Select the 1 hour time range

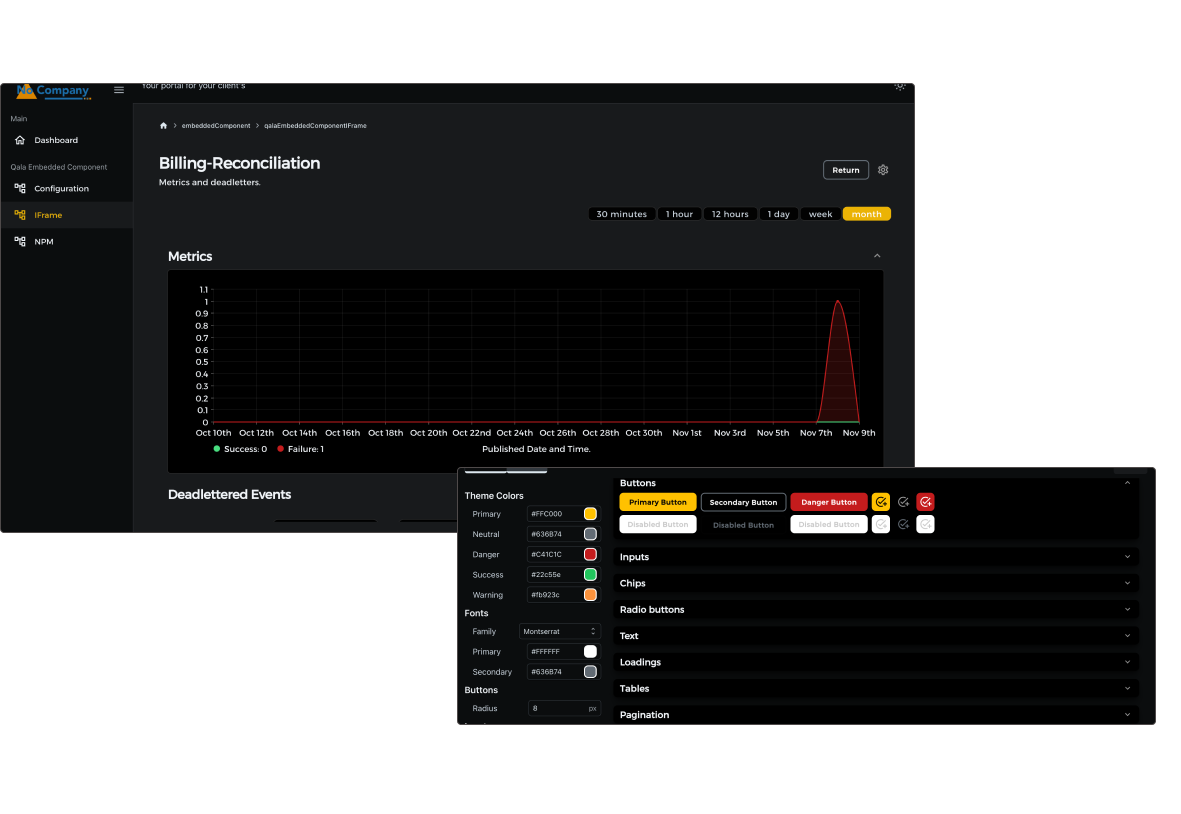[679, 214]
